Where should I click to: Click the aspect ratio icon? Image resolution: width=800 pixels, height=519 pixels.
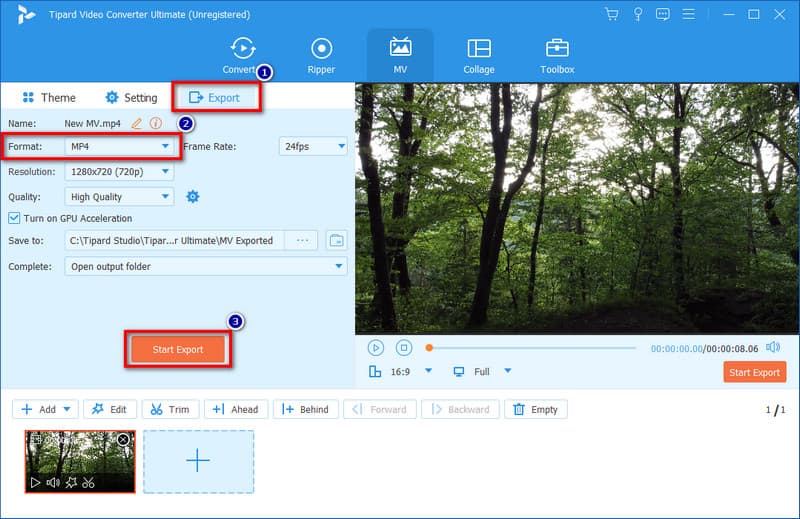(375, 372)
